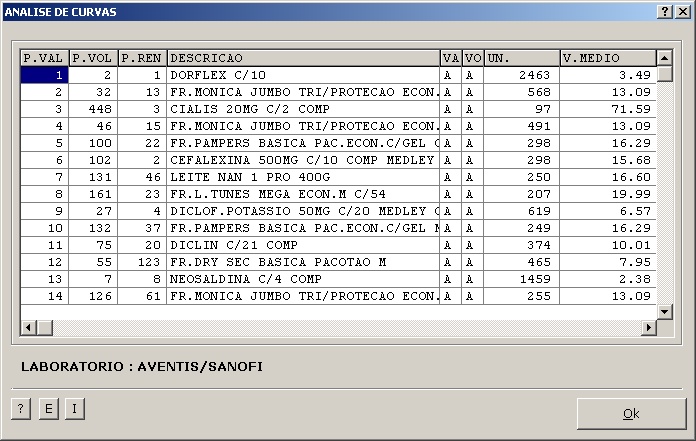Click the V.MEDIO value 6.57
This screenshot has height=441, width=696.
[635, 211]
